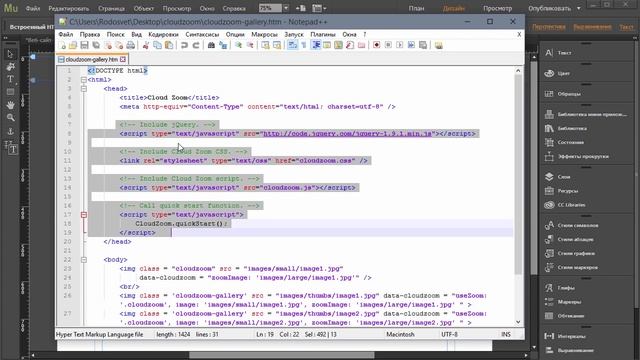Open Notepad++ Поиск menu
Image resolution: width=640 pixels, height=360 pixels.
click(116, 34)
